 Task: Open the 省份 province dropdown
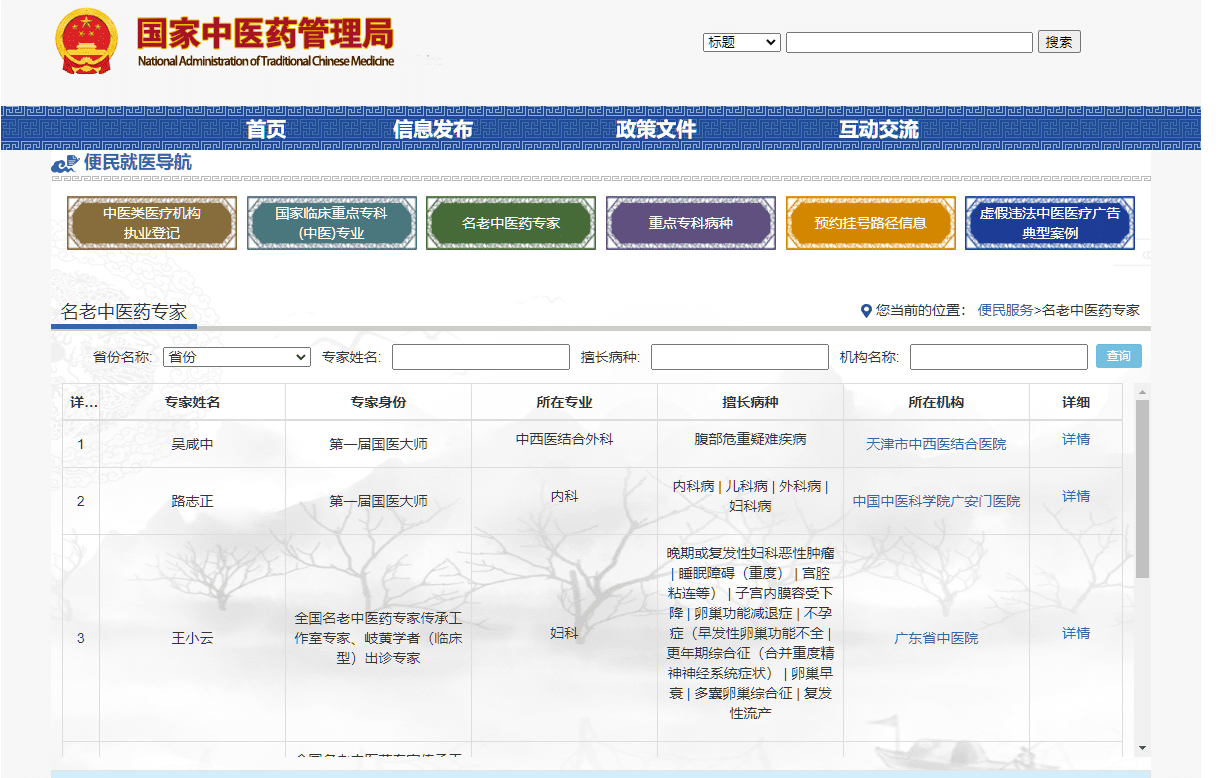[237, 357]
